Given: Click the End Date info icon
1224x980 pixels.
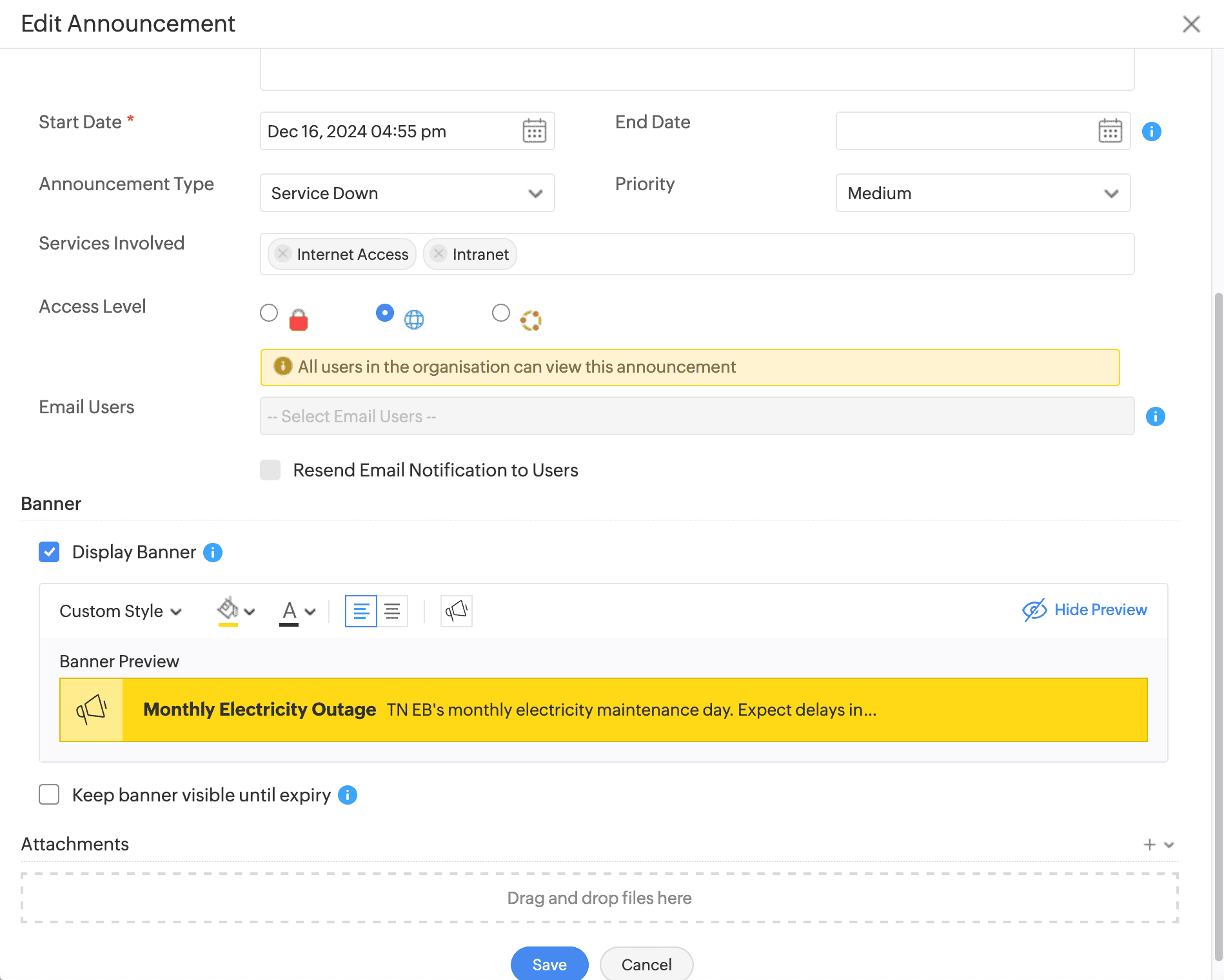Looking at the screenshot, I should [x=1152, y=132].
